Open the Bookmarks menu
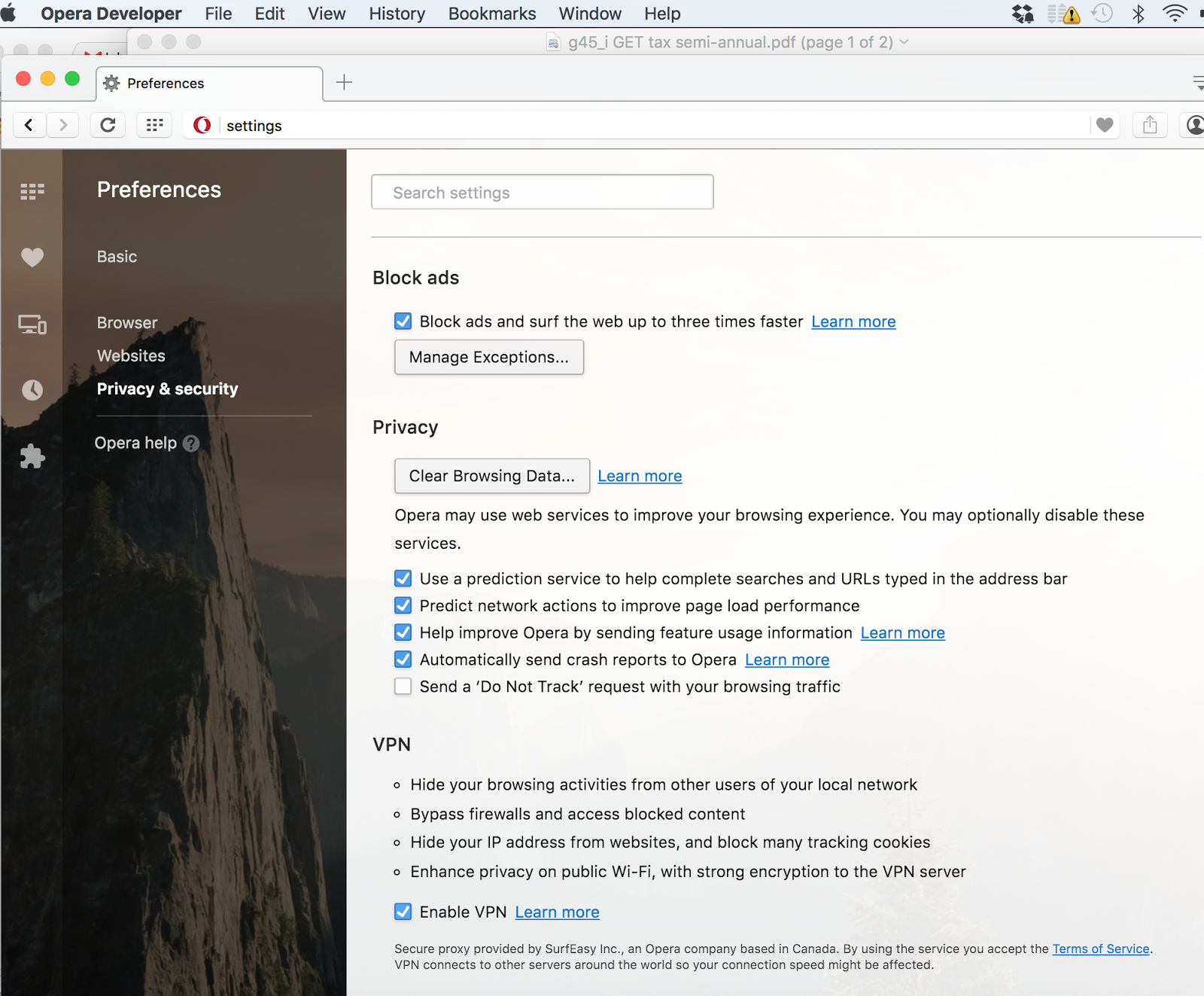 (492, 14)
